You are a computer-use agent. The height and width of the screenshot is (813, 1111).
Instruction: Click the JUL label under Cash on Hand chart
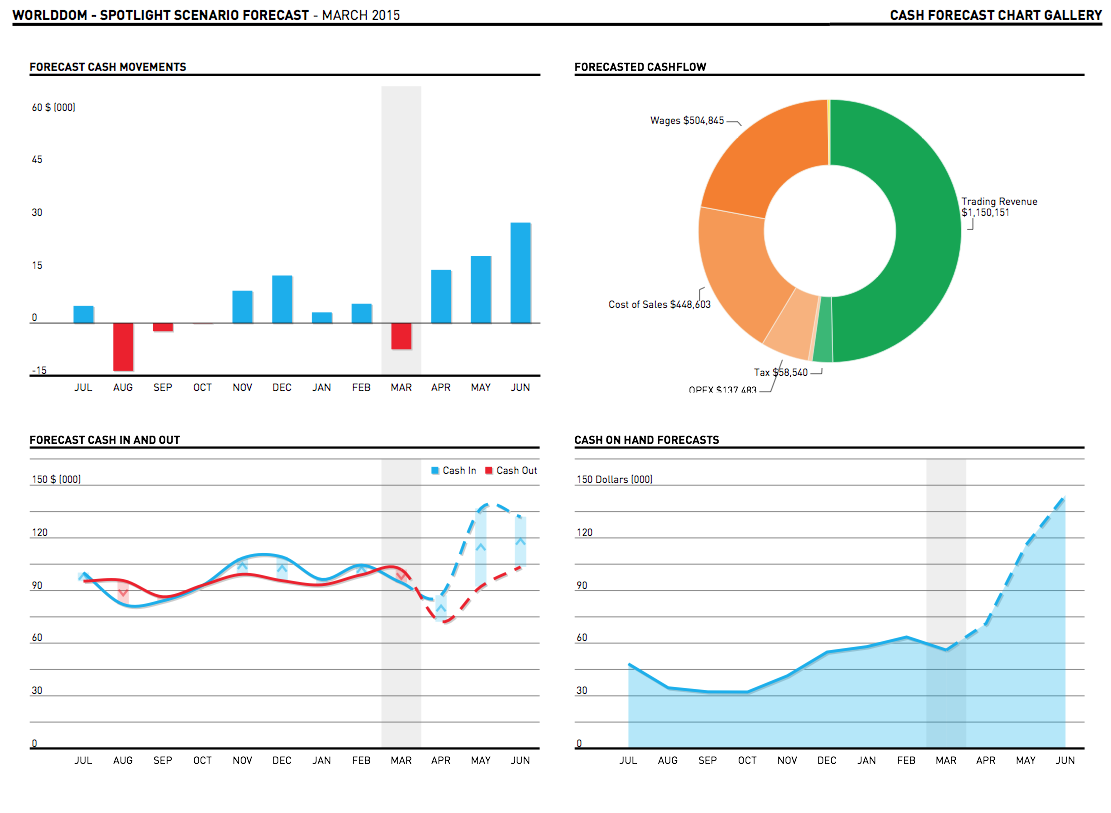click(628, 761)
